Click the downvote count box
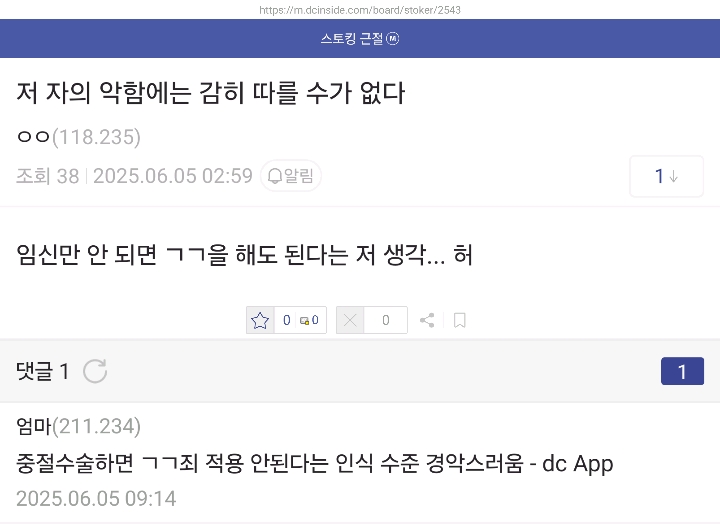 click(x=386, y=320)
